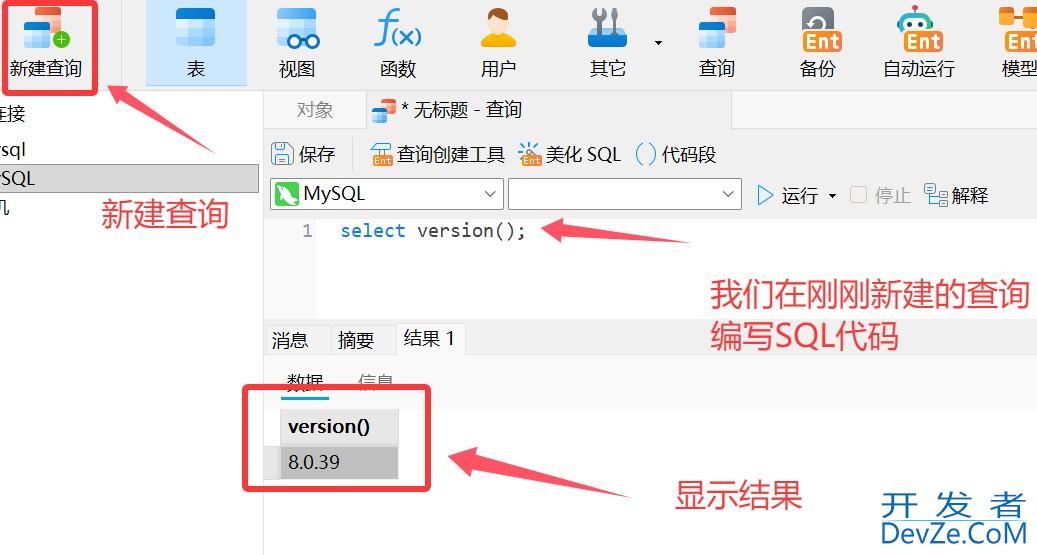Open the MySQL connection dropdown
This screenshot has height=555, width=1037.
(387, 194)
